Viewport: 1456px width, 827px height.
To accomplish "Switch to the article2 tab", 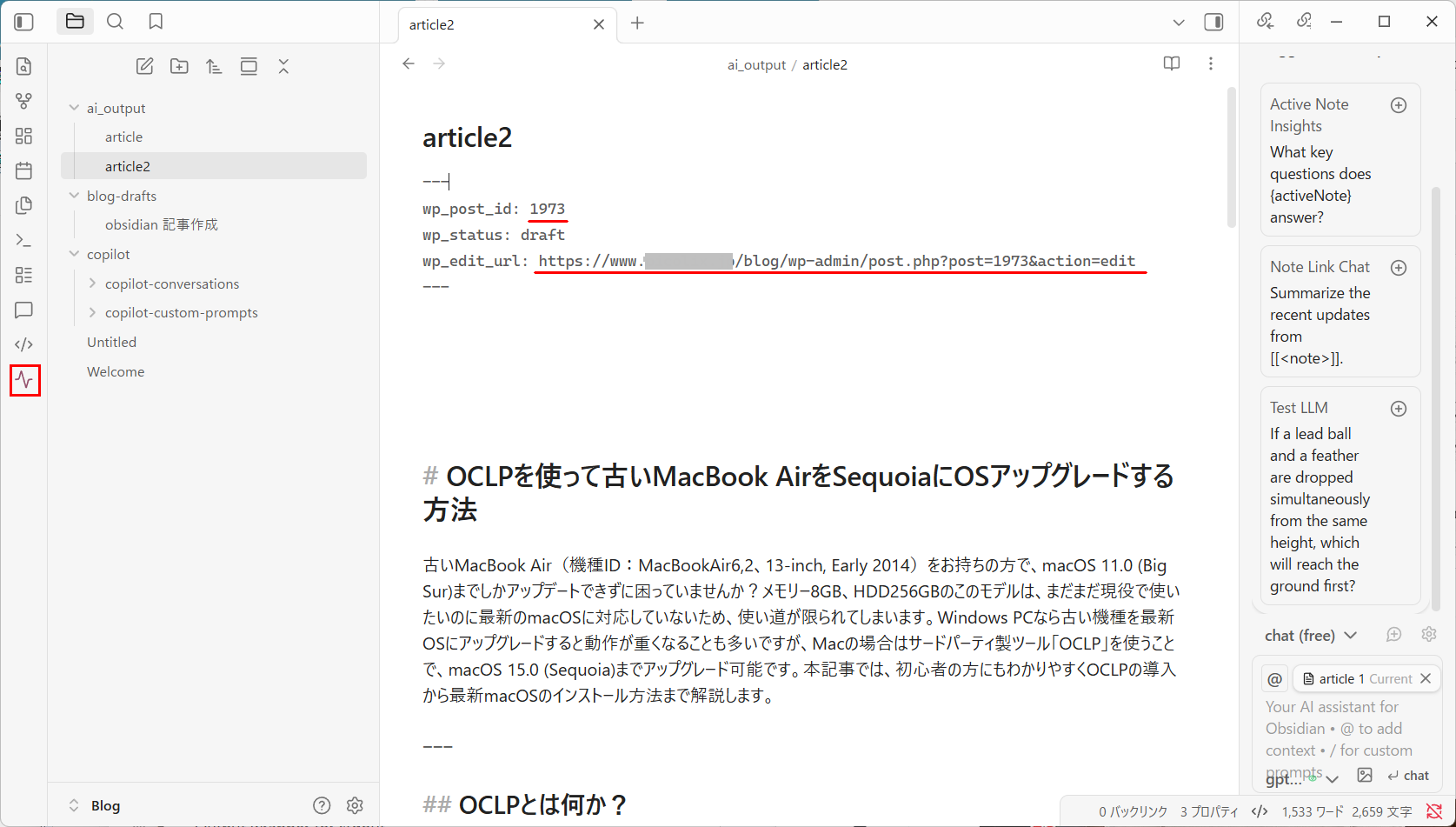I will pyautogui.click(x=432, y=24).
